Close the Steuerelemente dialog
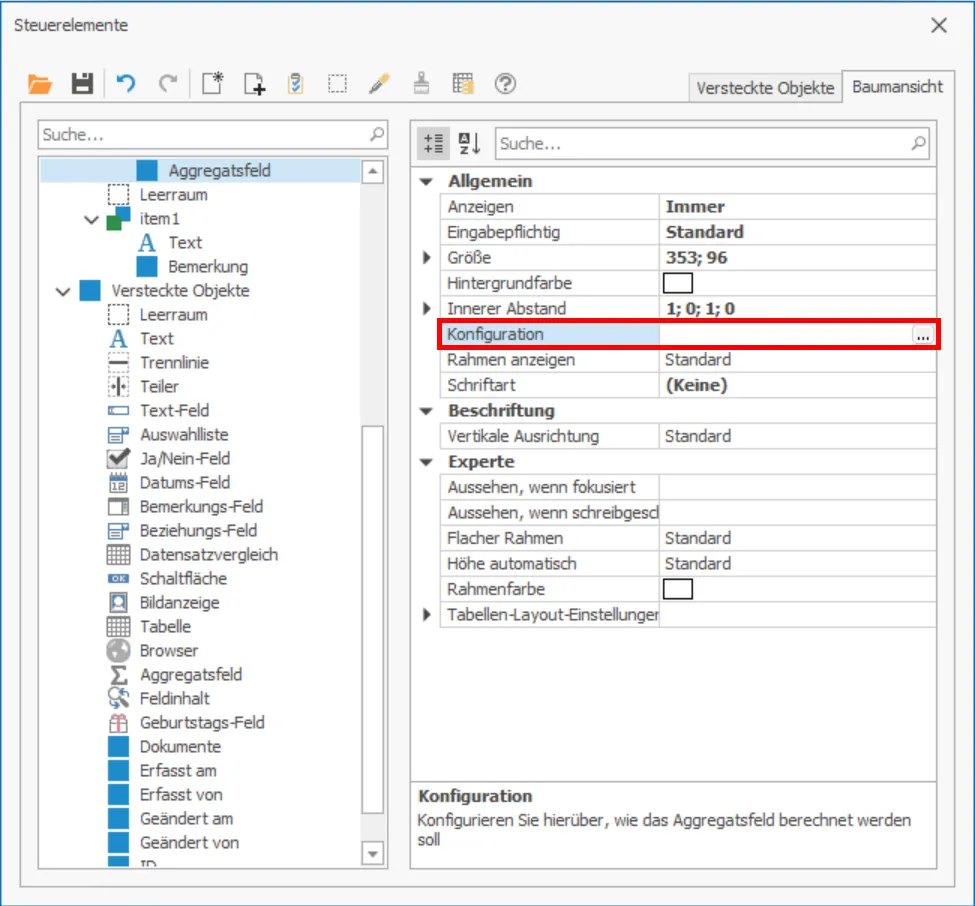Screen dimensions: 975x906 click(939, 25)
